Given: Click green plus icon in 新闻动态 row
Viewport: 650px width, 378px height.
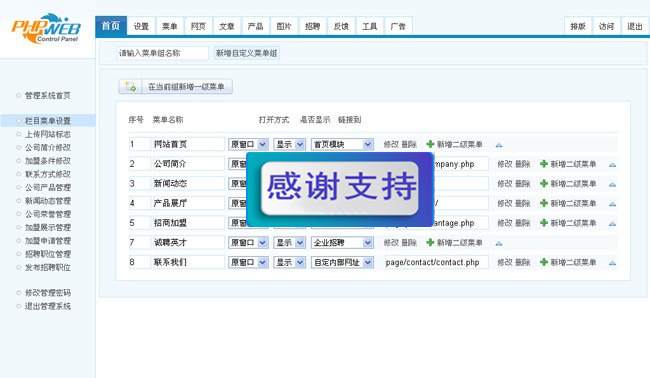Looking at the screenshot, I should tap(544, 184).
